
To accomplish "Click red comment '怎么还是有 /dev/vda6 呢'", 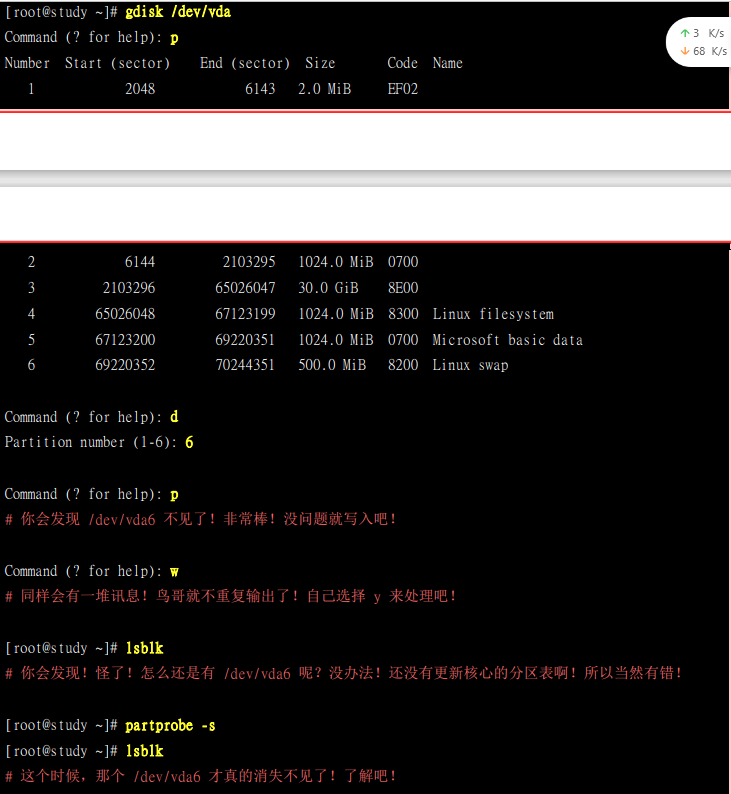I will 228,673.
